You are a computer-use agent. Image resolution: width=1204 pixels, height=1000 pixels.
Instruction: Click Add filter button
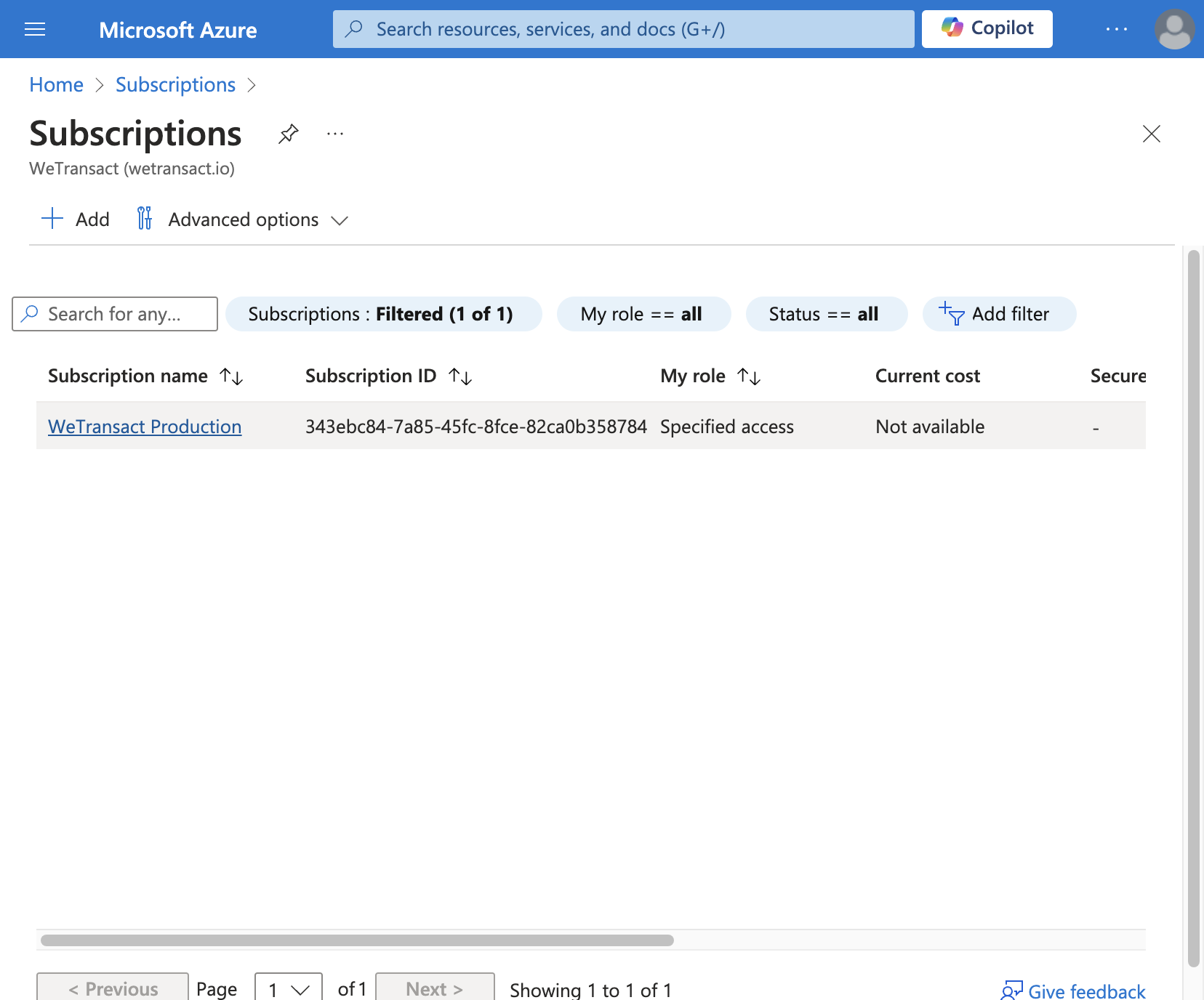999,314
